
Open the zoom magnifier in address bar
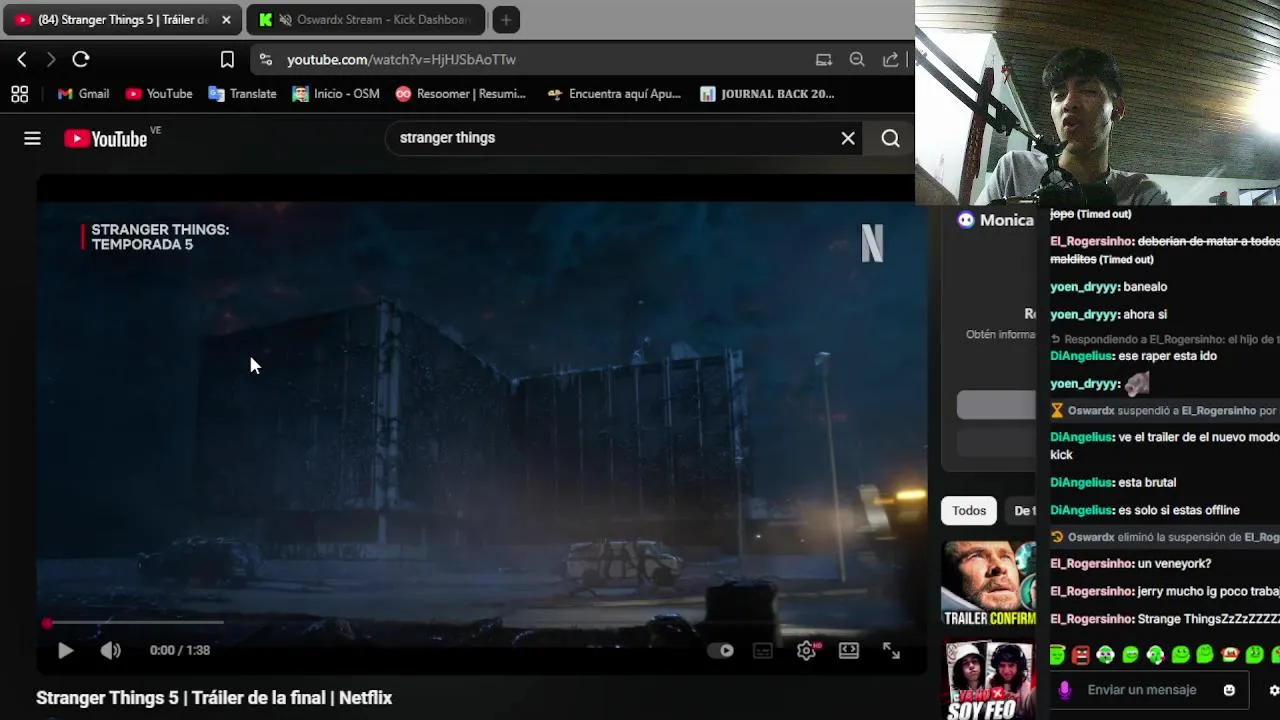coord(857,60)
